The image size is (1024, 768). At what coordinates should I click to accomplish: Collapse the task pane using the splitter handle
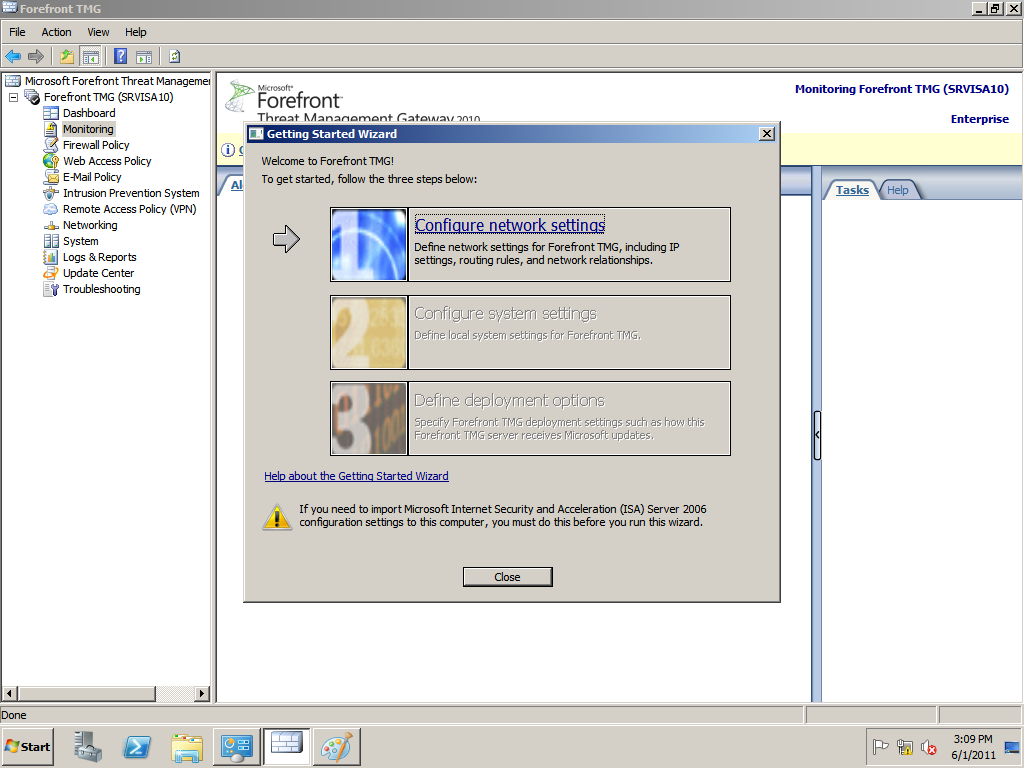tap(817, 435)
